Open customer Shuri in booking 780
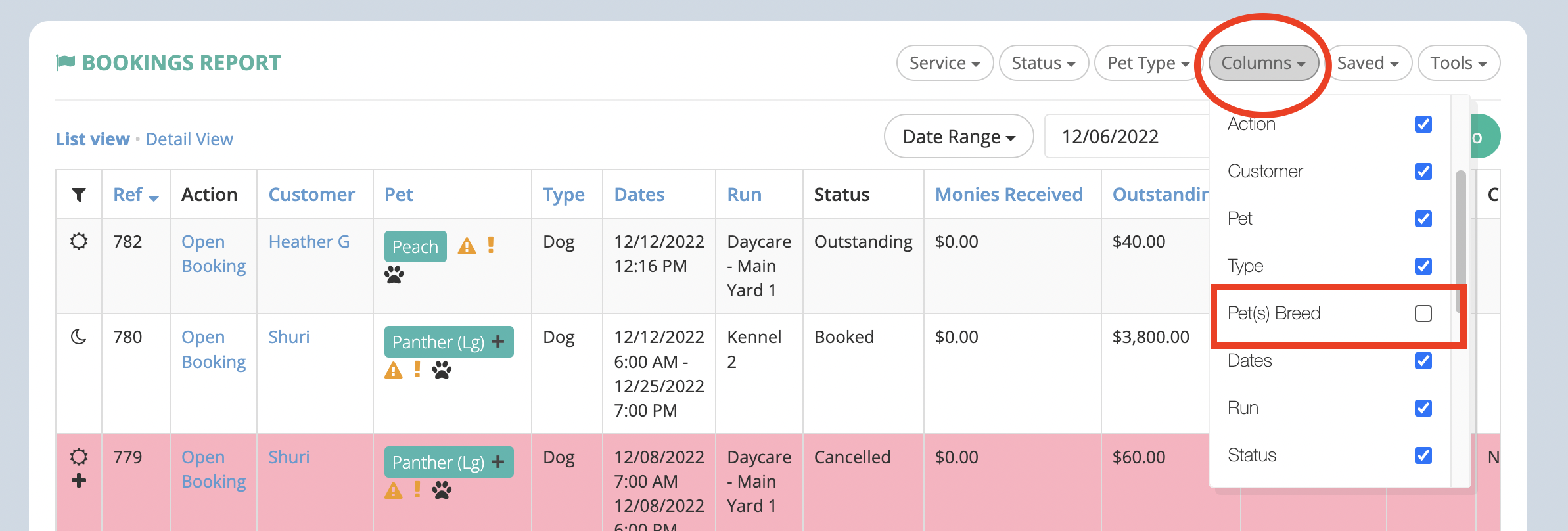The width and height of the screenshot is (1568, 531). (x=289, y=337)
